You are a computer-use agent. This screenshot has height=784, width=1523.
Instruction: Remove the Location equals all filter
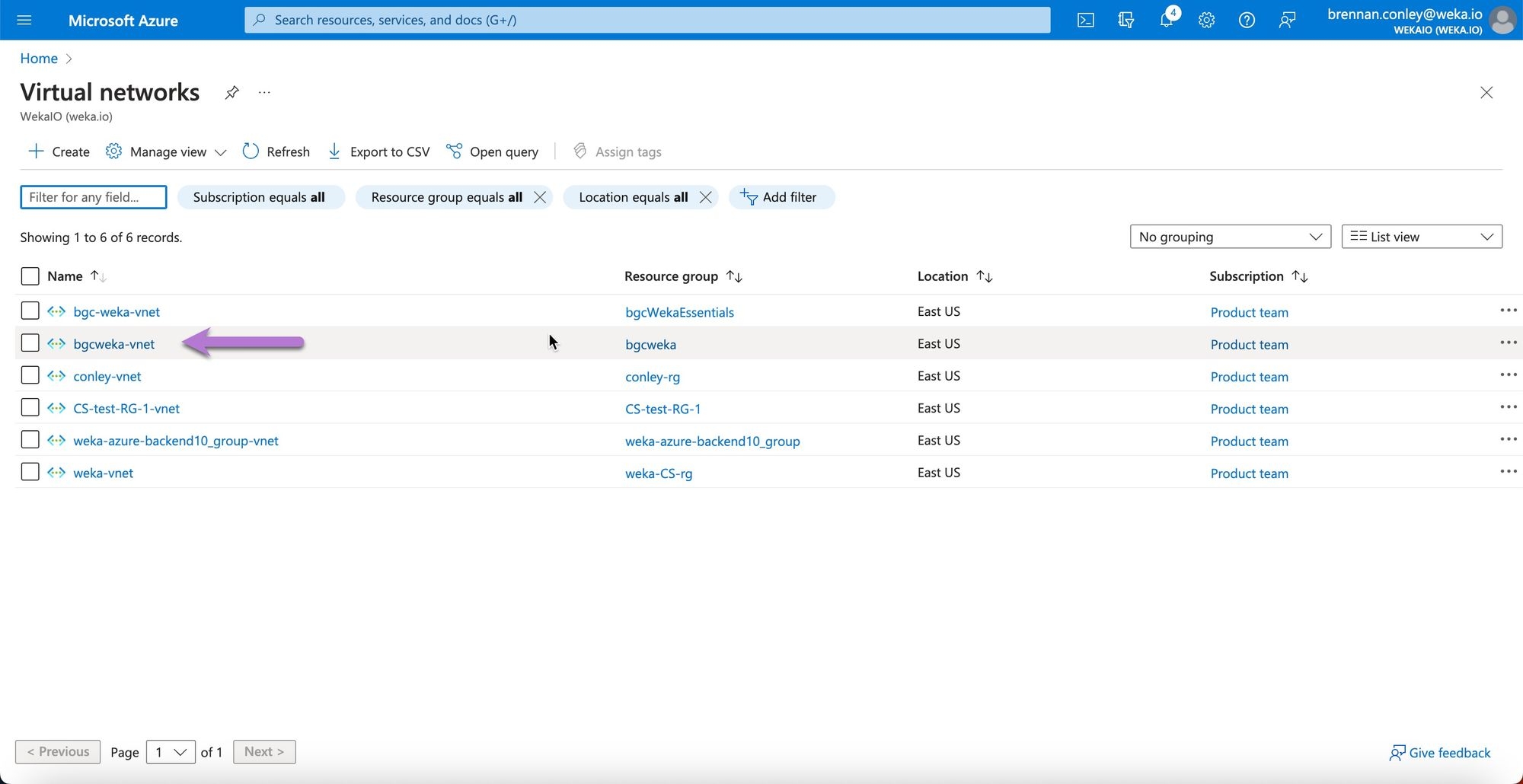coord(706,197)
